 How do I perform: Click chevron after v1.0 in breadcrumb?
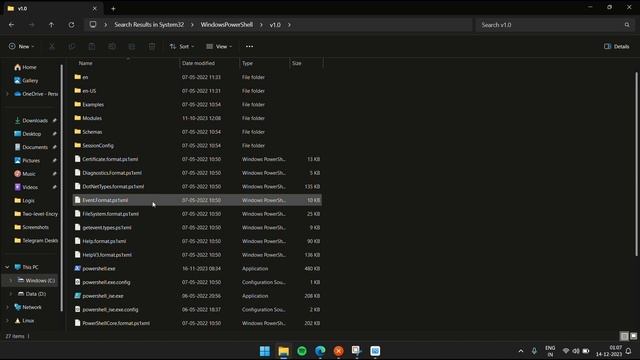coord(289,25)
